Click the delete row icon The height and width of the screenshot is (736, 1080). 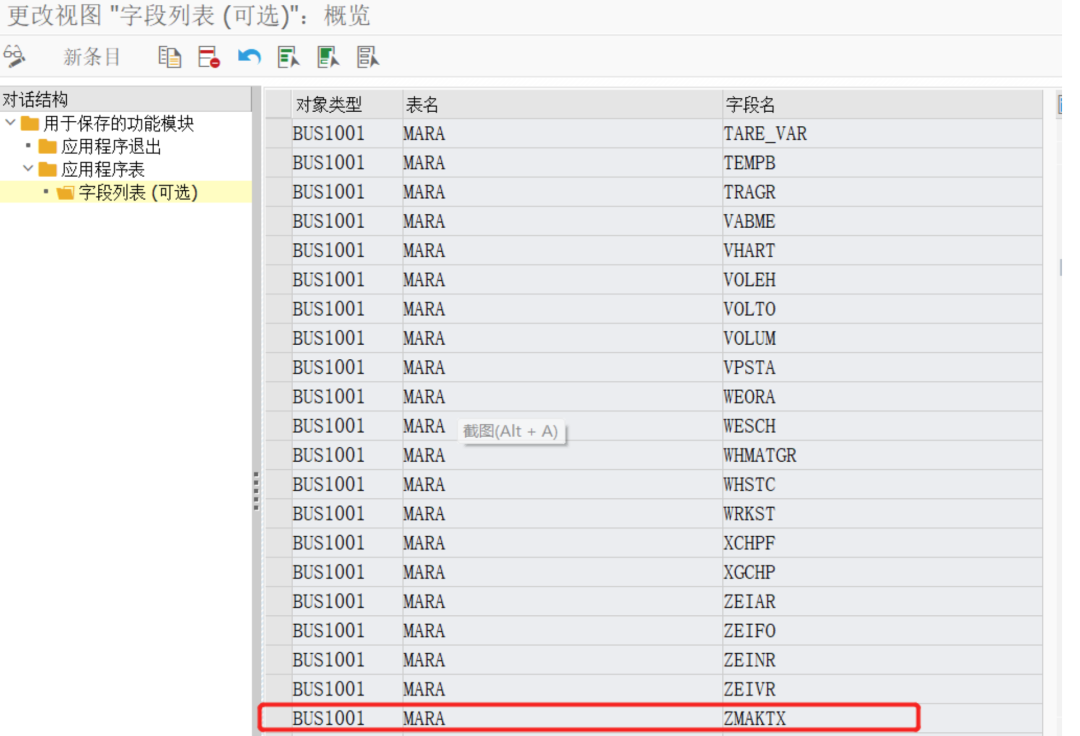[x=209, y=56]
